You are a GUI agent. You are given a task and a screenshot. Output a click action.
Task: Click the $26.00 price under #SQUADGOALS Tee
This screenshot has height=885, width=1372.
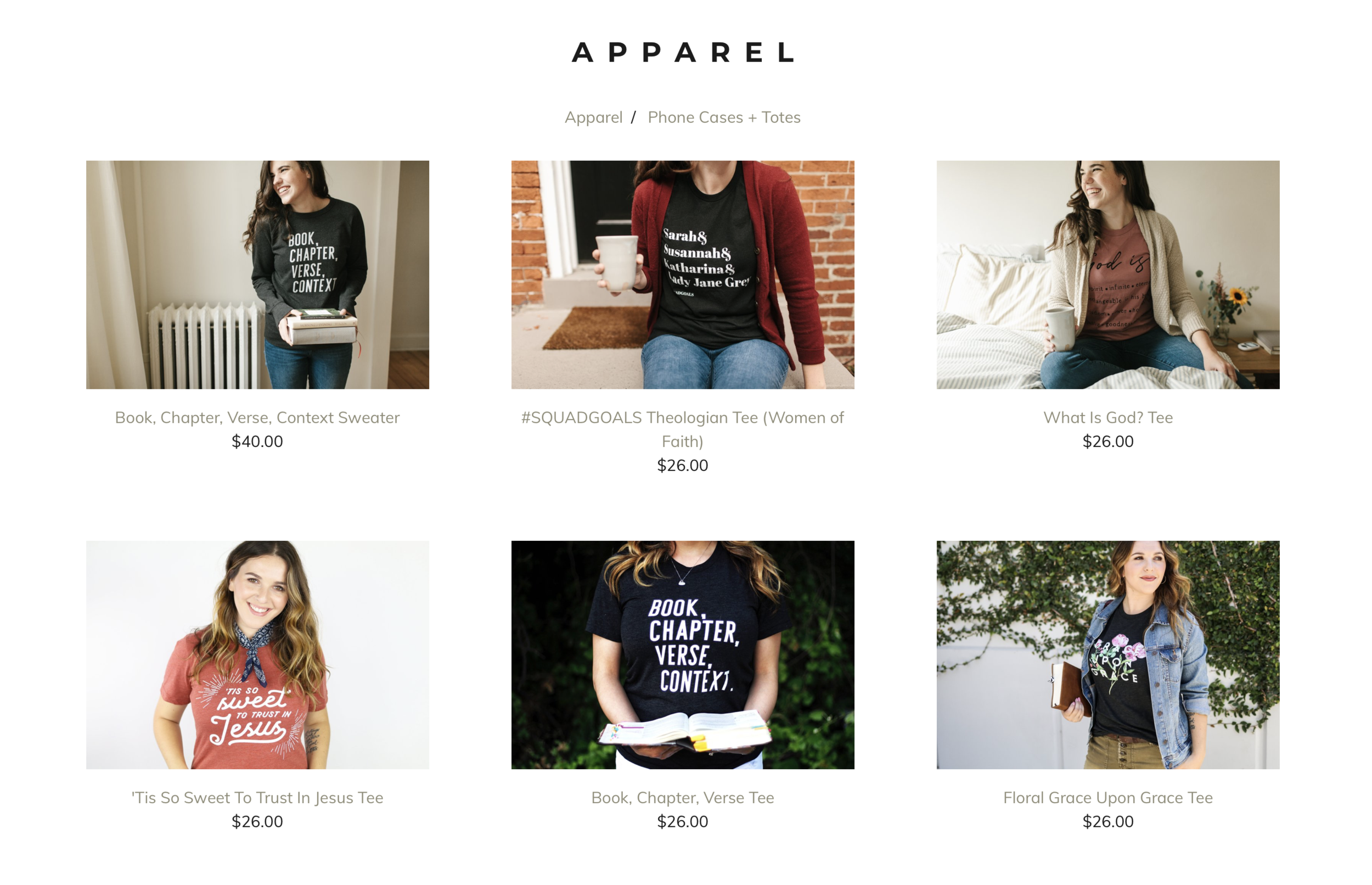682,466
